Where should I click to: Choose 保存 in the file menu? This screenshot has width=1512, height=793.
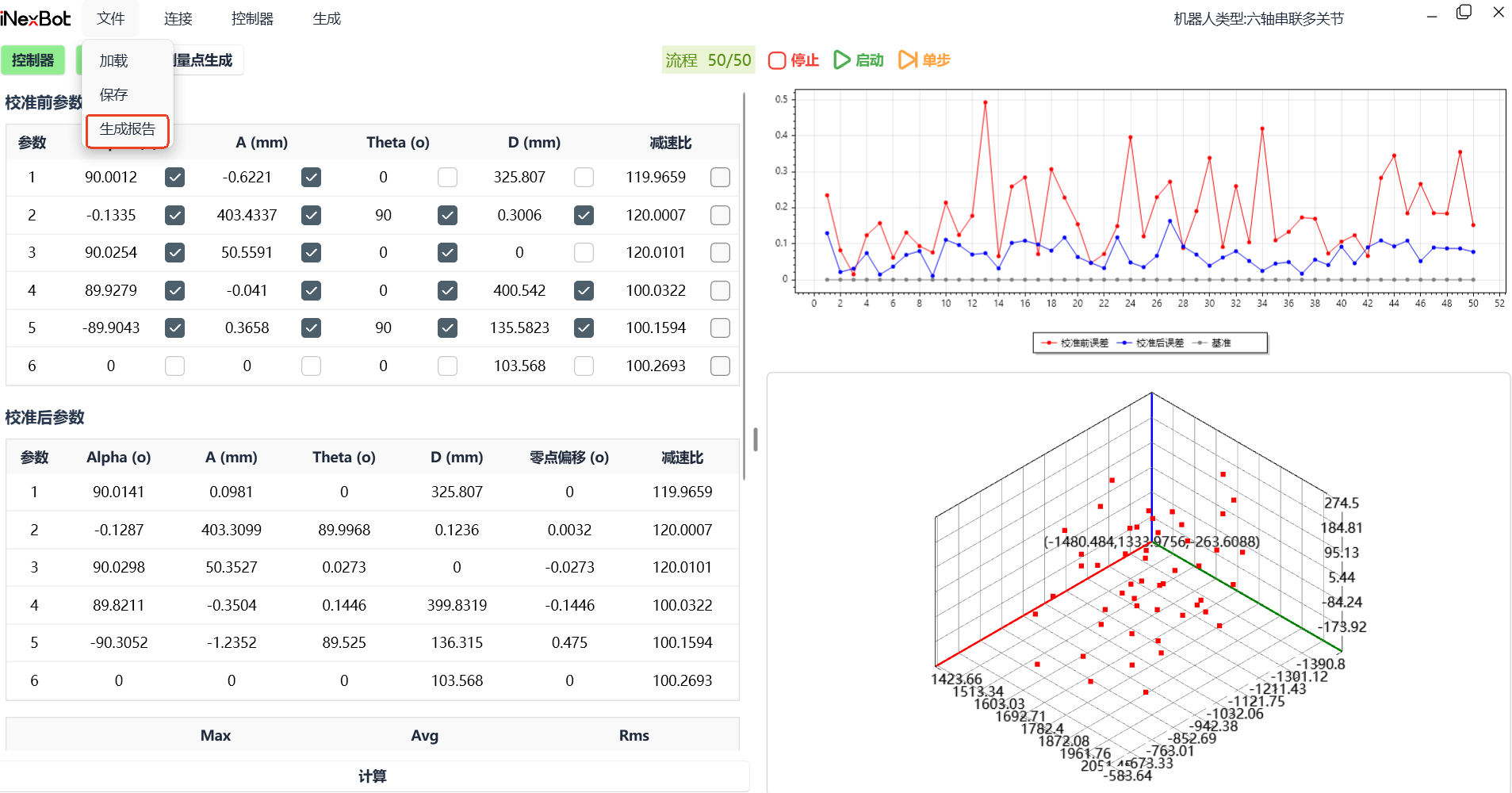point(113,94)
